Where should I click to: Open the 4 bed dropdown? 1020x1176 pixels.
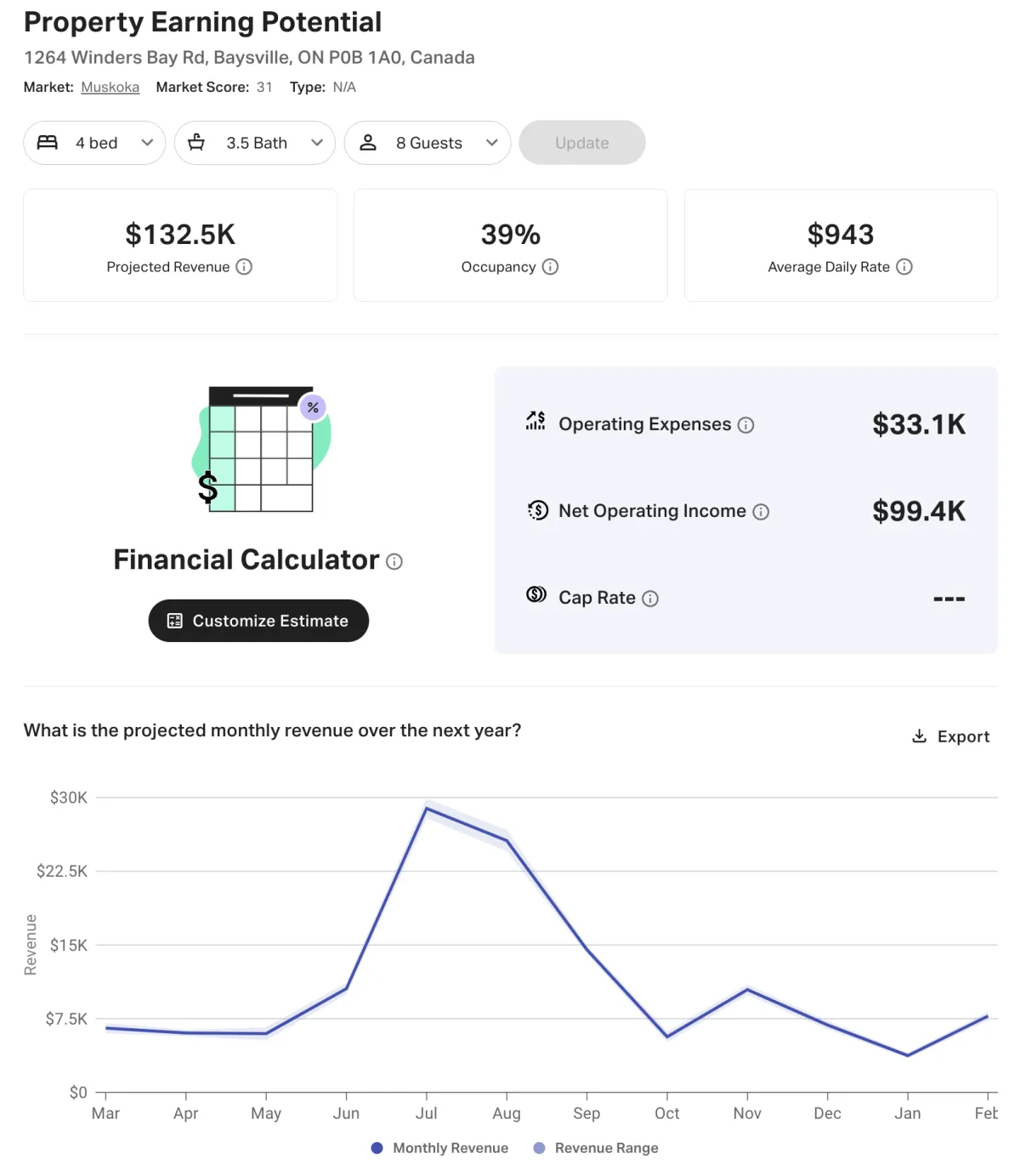[94, 143]
